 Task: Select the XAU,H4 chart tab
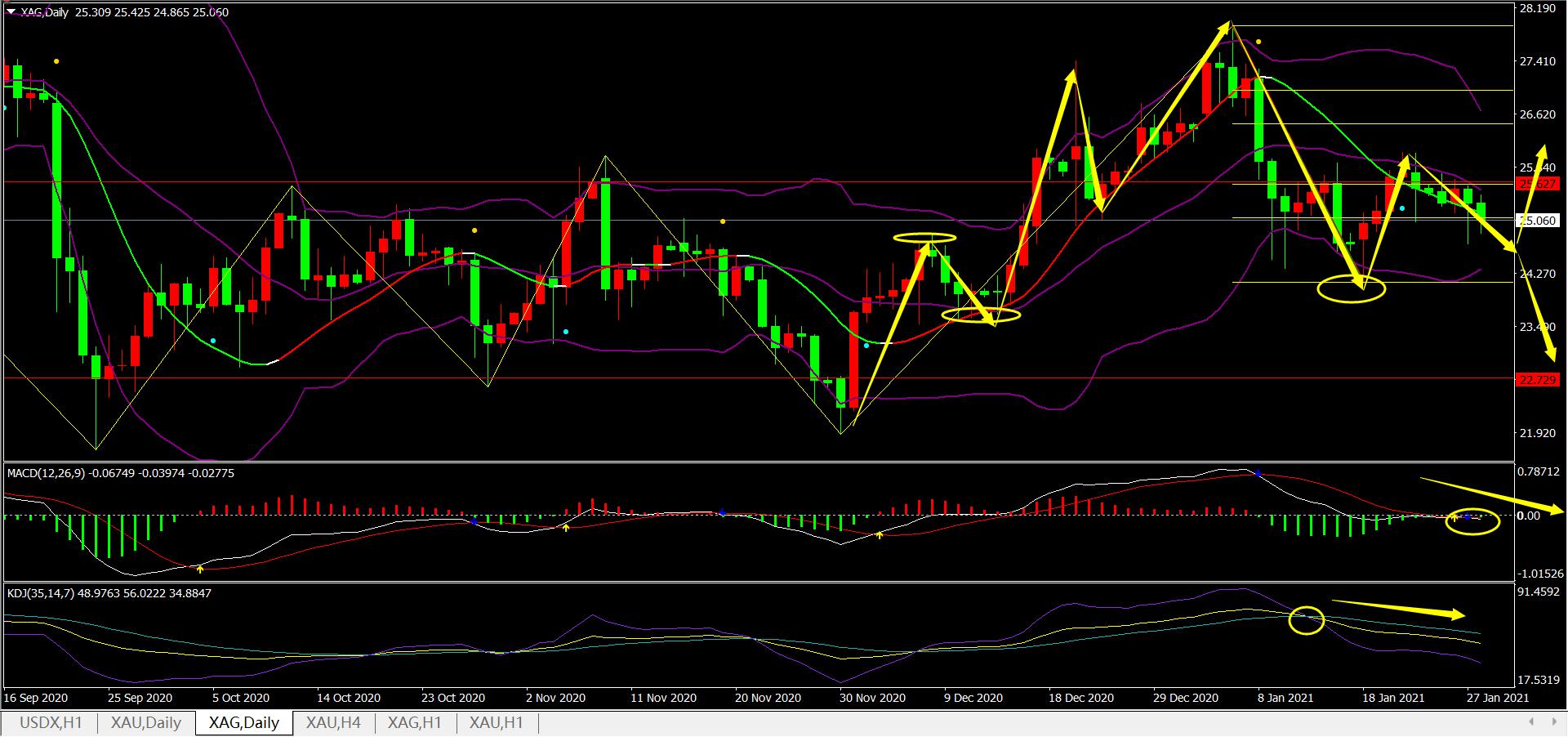[x=332, y=723]
